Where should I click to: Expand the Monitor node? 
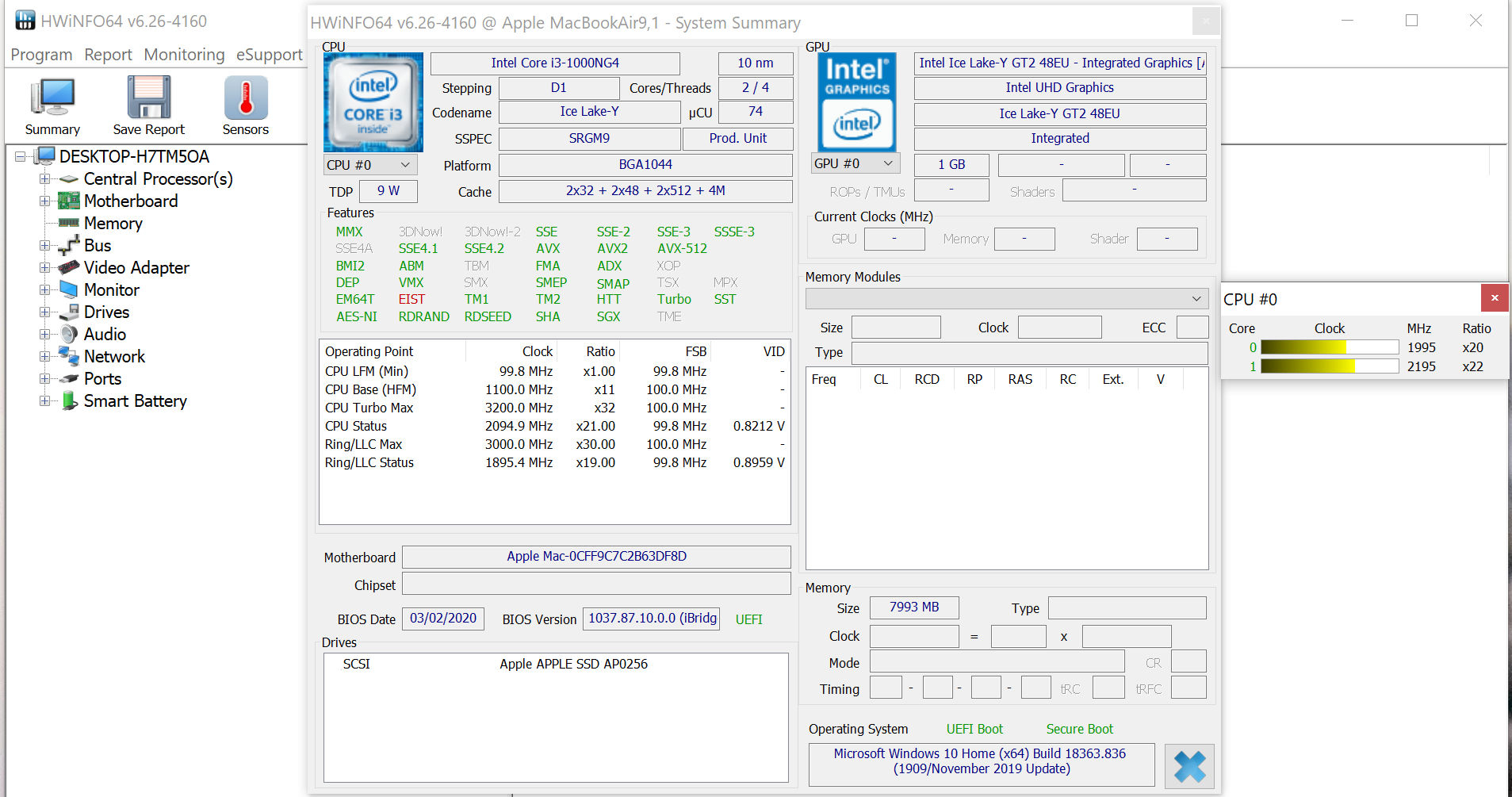[x=45, y=290]
